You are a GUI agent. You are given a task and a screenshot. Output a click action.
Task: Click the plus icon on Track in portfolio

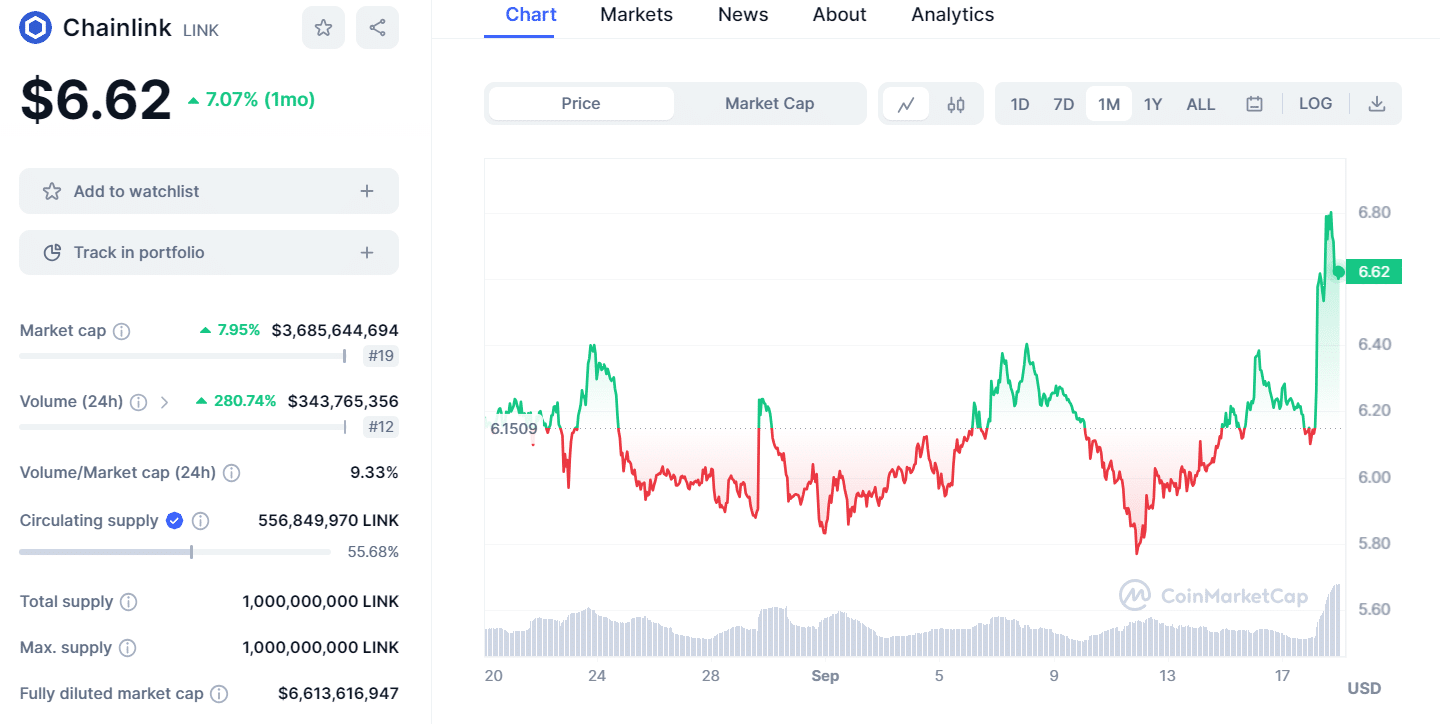pos(367,253)
